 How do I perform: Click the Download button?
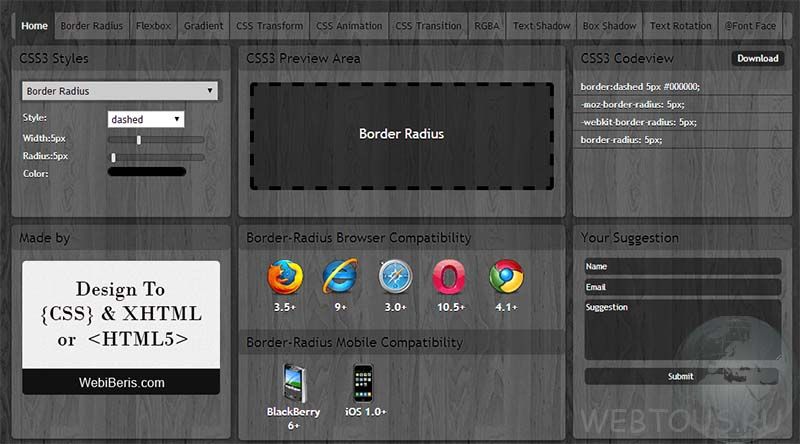pyautogui.click(x=758, y=58)
